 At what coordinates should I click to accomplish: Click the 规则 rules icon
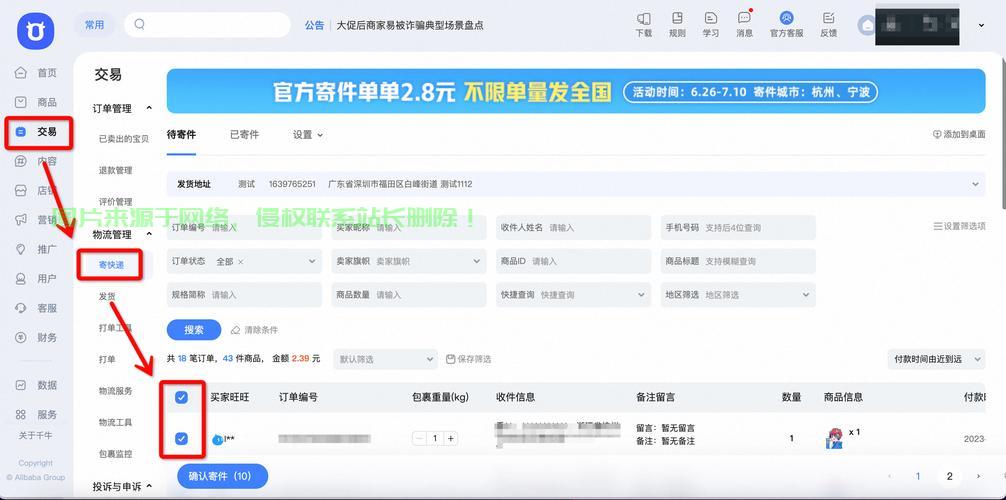677,24
